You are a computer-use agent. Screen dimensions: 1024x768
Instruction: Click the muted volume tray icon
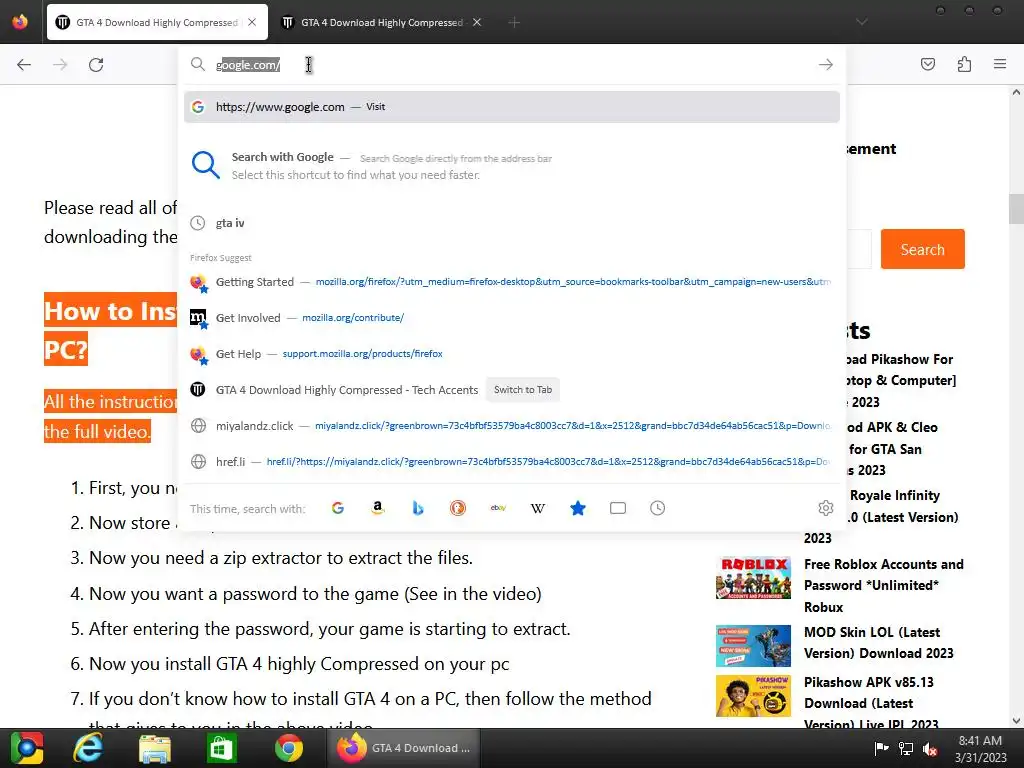pos(930,748)
